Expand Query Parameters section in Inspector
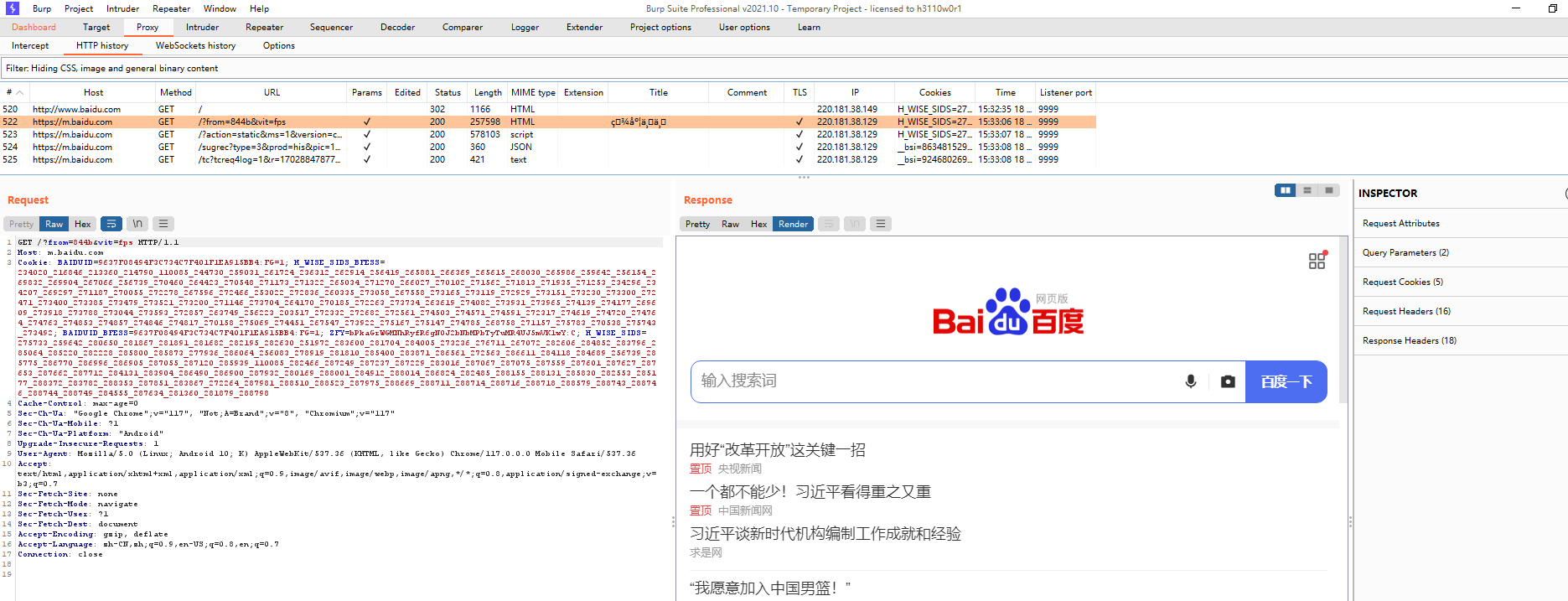The height and width of the screenshot is (601, 1568). pyautogui.click(x=1405, y=252)
